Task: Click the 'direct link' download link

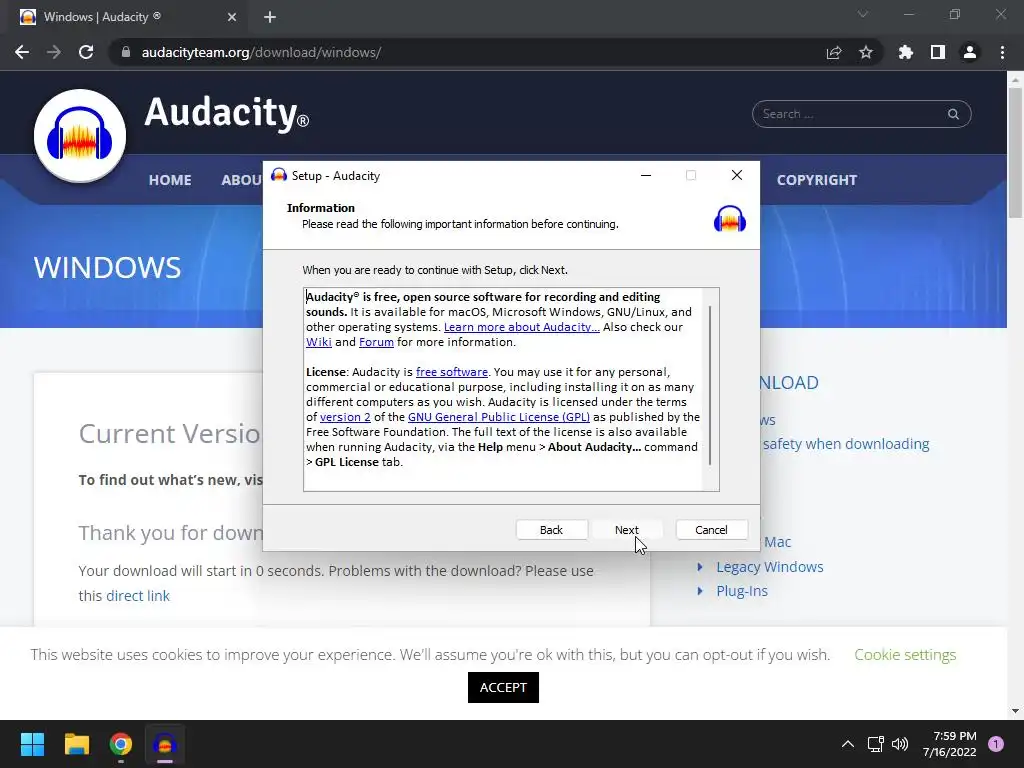Action: [138, 596]
